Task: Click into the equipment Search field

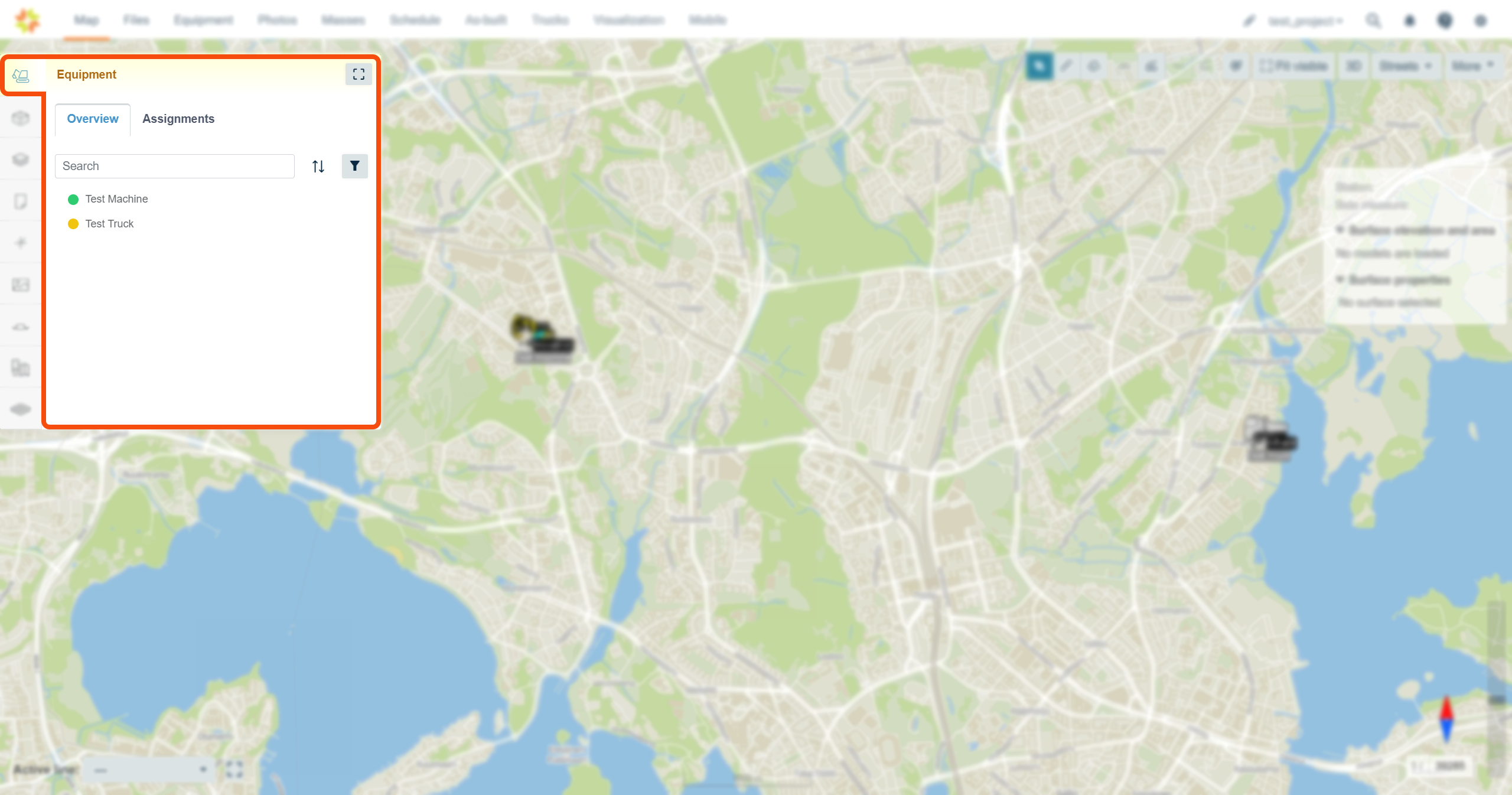Action: click(x=175, y=166)
